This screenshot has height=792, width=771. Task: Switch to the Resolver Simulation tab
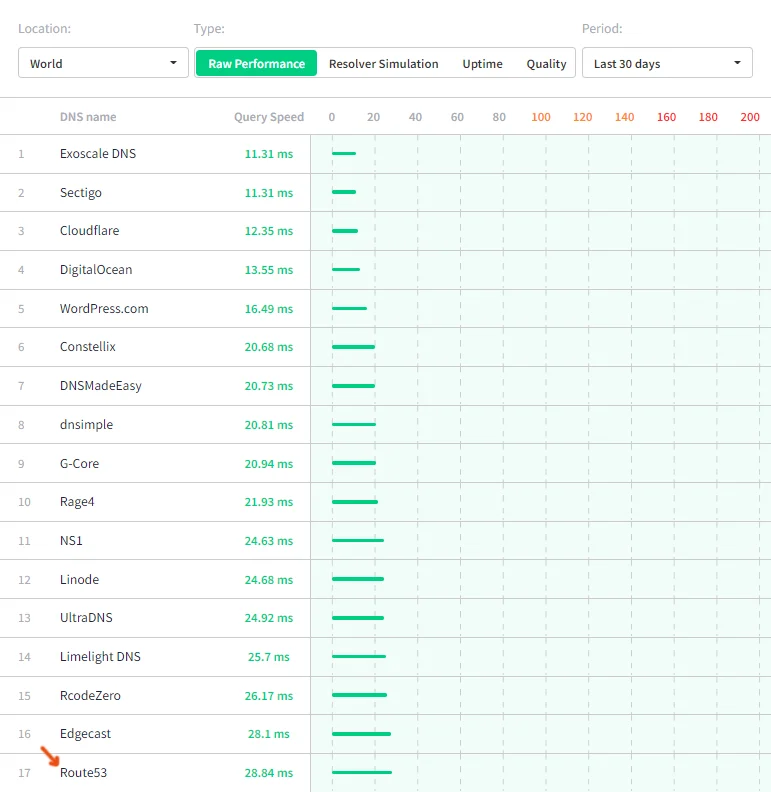pyautogui.click(x=383, y=64)
